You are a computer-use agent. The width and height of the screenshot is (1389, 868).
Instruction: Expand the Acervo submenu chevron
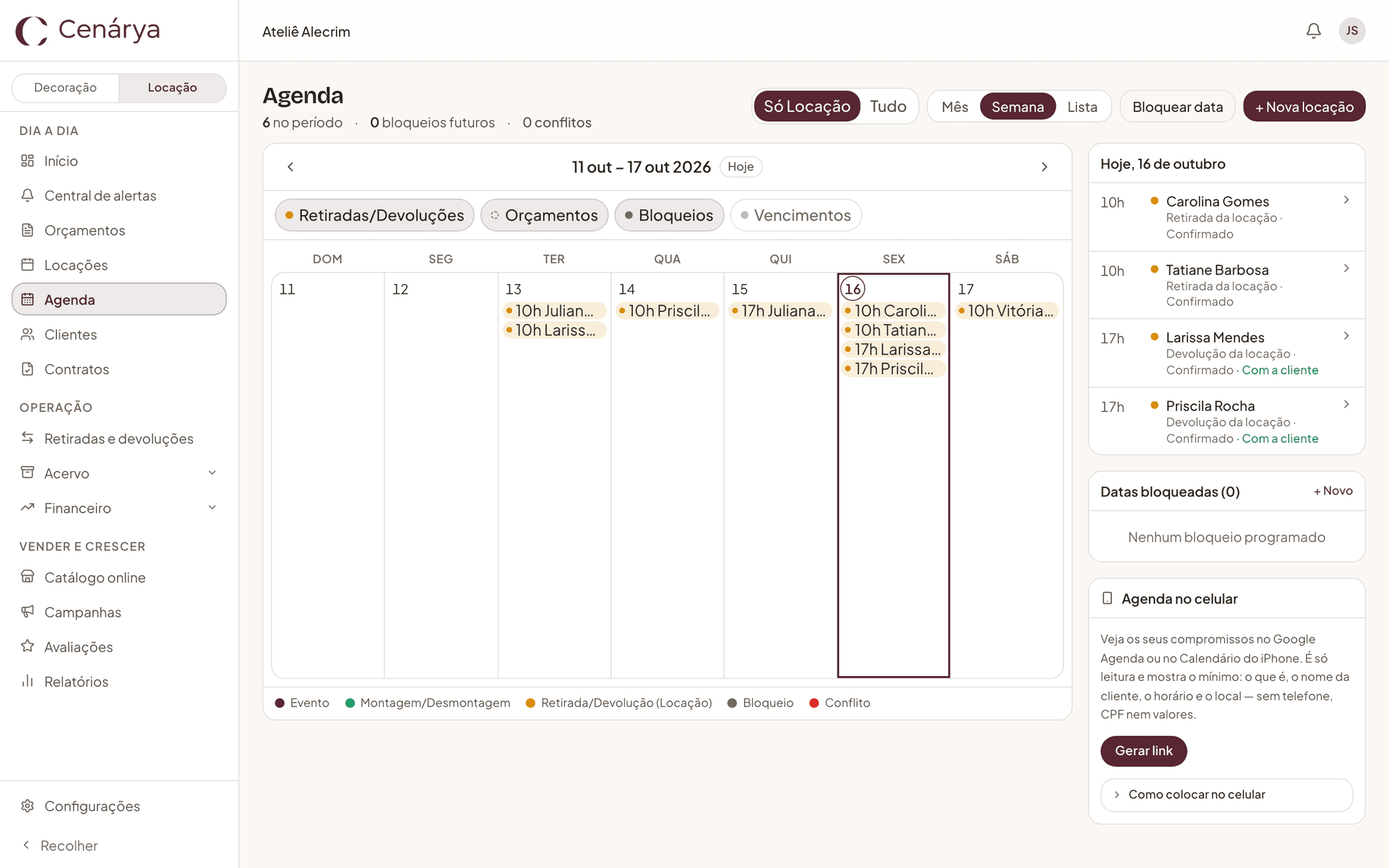click(x=212, y=473)
